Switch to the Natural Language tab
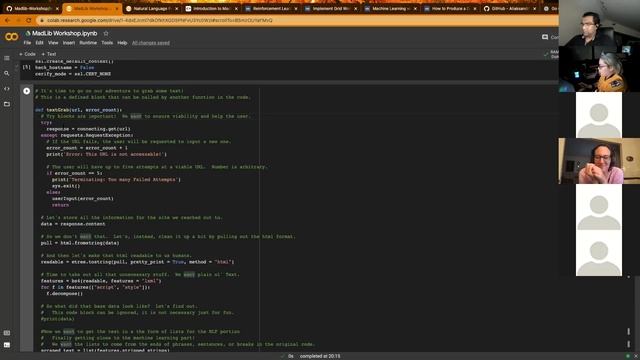Viewport: 640px width, 360px height. pos(151,9)
